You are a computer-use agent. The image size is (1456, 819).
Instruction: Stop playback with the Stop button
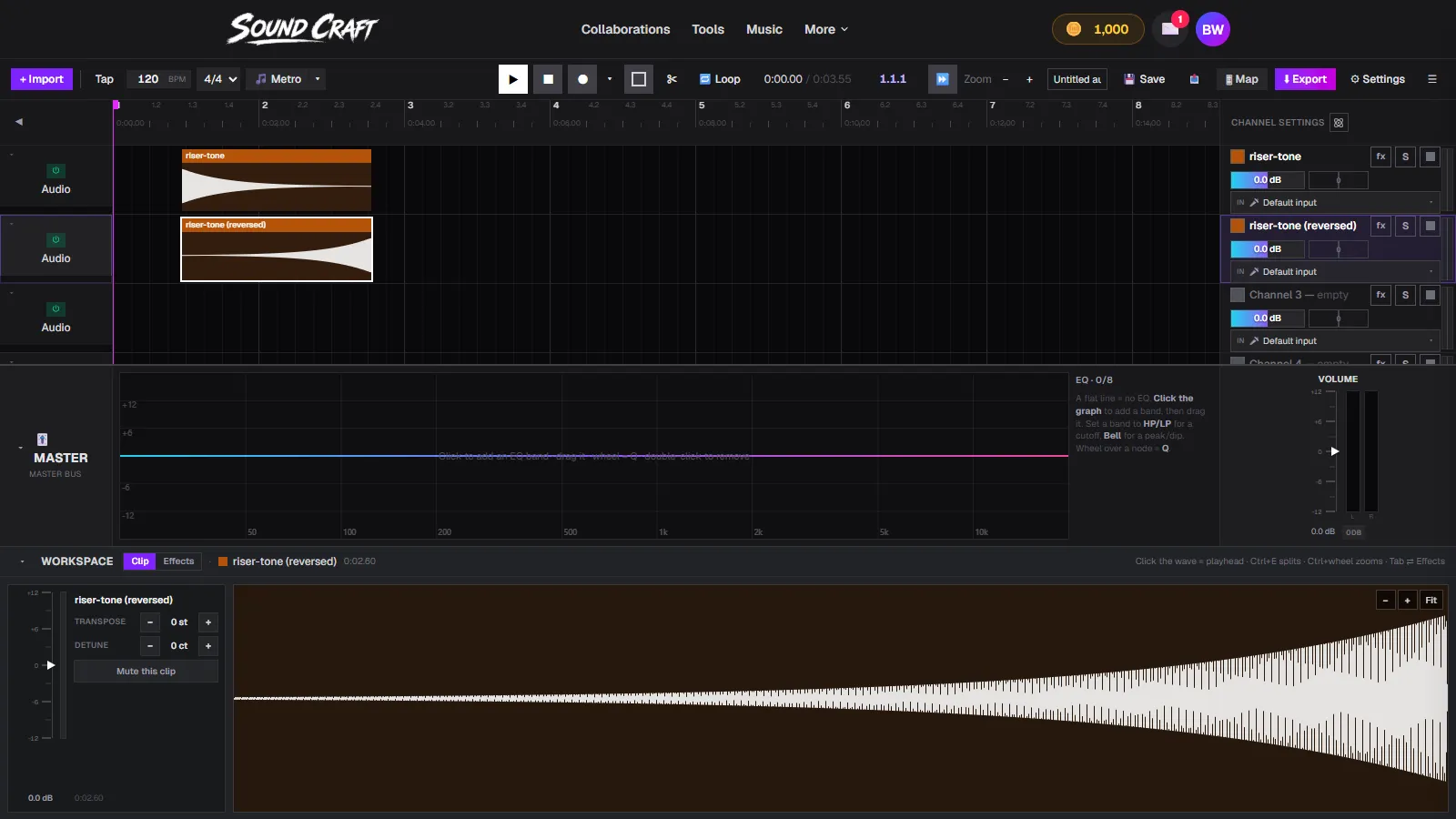click(x=548, y=79)
